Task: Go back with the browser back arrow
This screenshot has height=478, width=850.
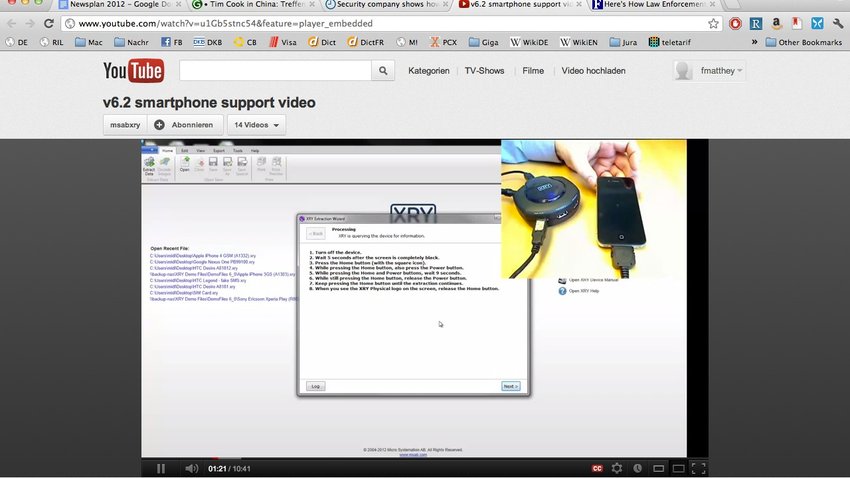Action: point(11,24)
